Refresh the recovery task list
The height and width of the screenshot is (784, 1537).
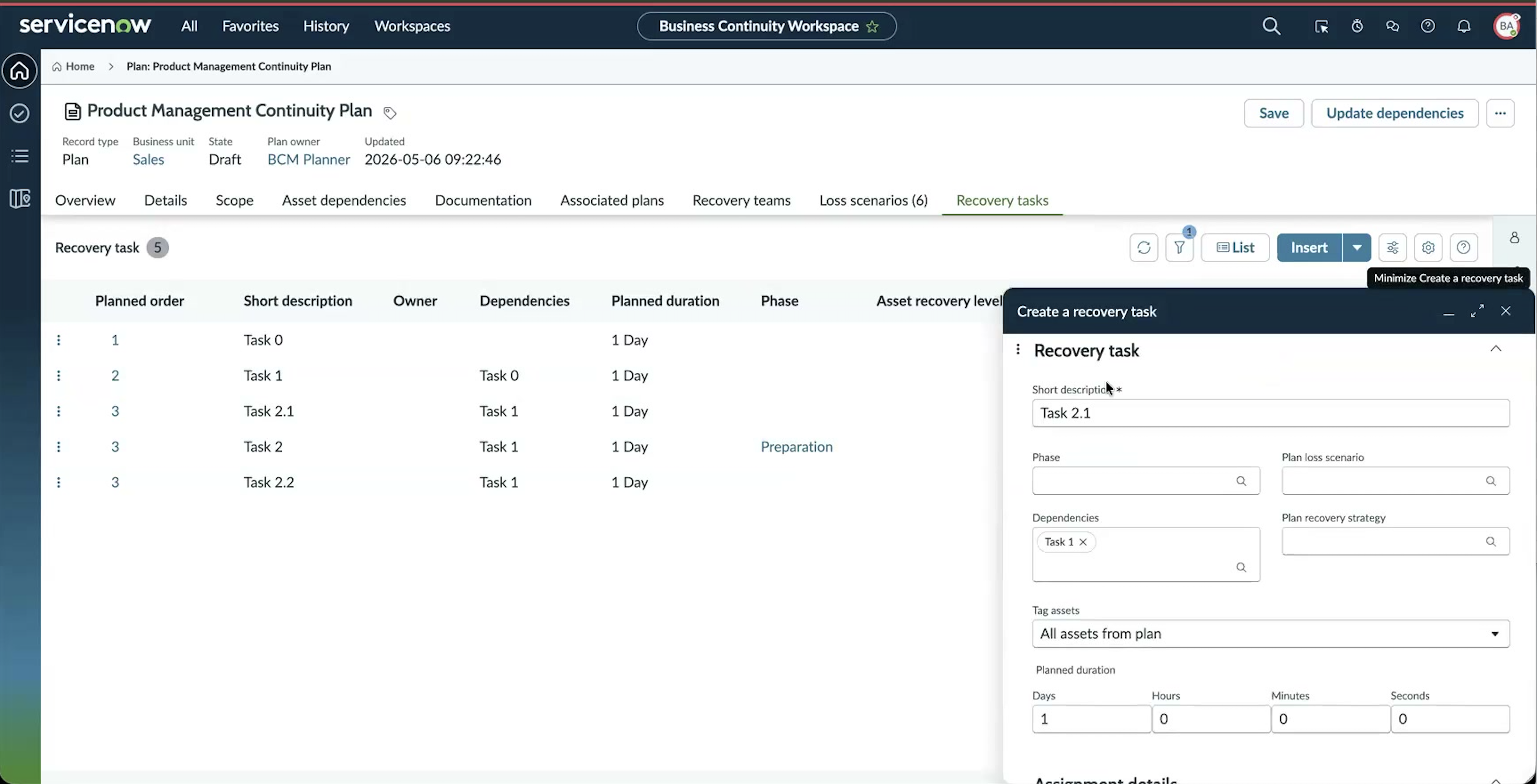click(1144, 248)
